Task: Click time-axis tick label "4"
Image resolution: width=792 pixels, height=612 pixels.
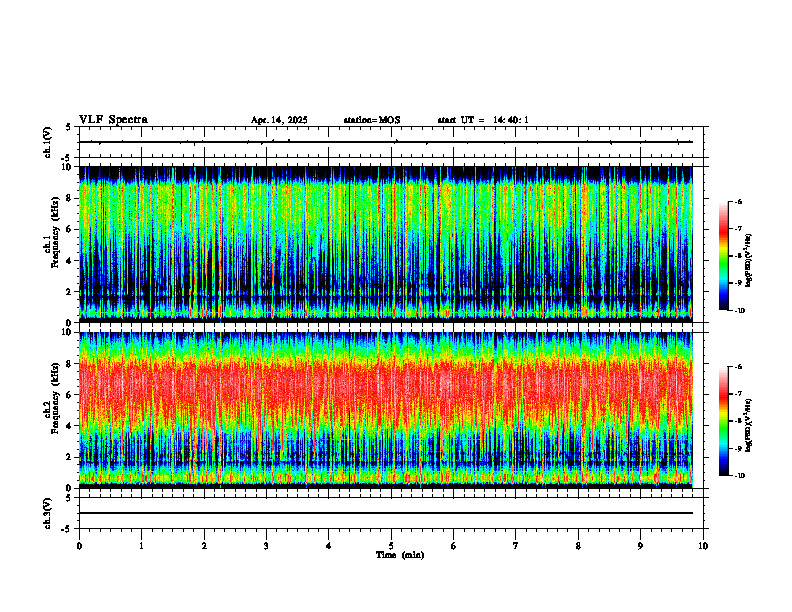Action: (x=329, y=546)
